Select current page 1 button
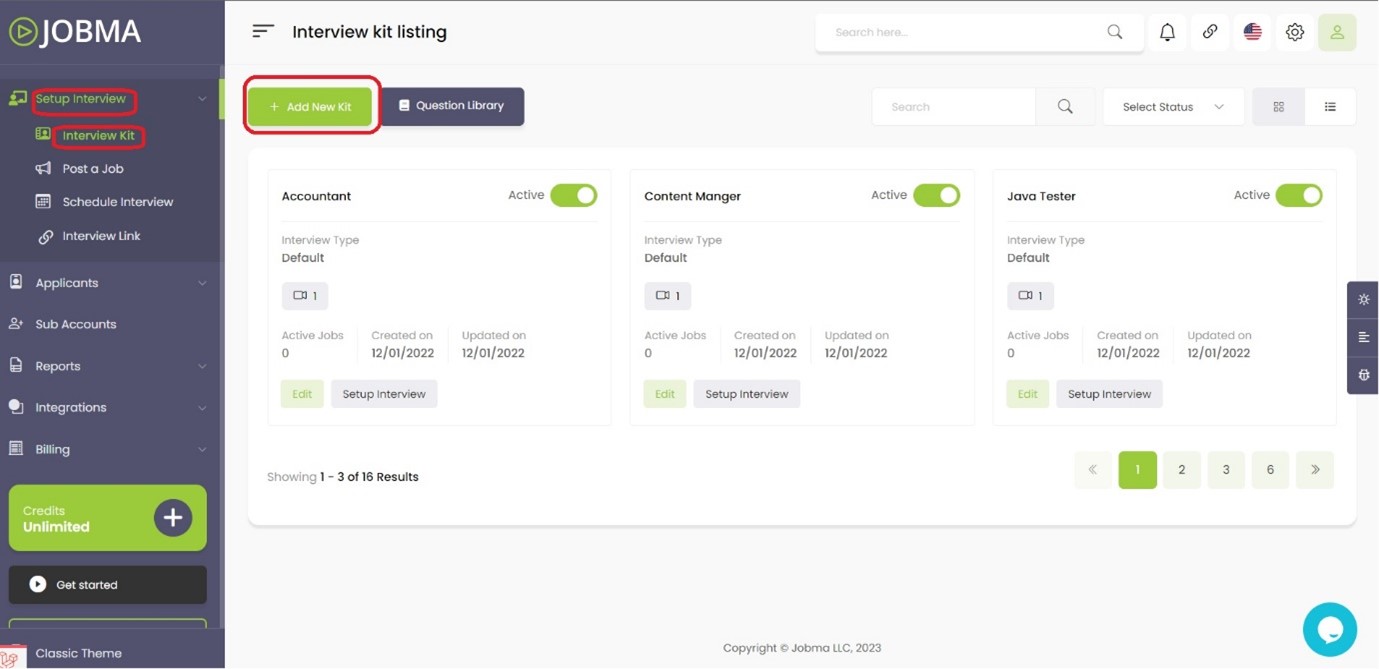The height and width of the screenshot is (669, 1379). point(1138,470)
